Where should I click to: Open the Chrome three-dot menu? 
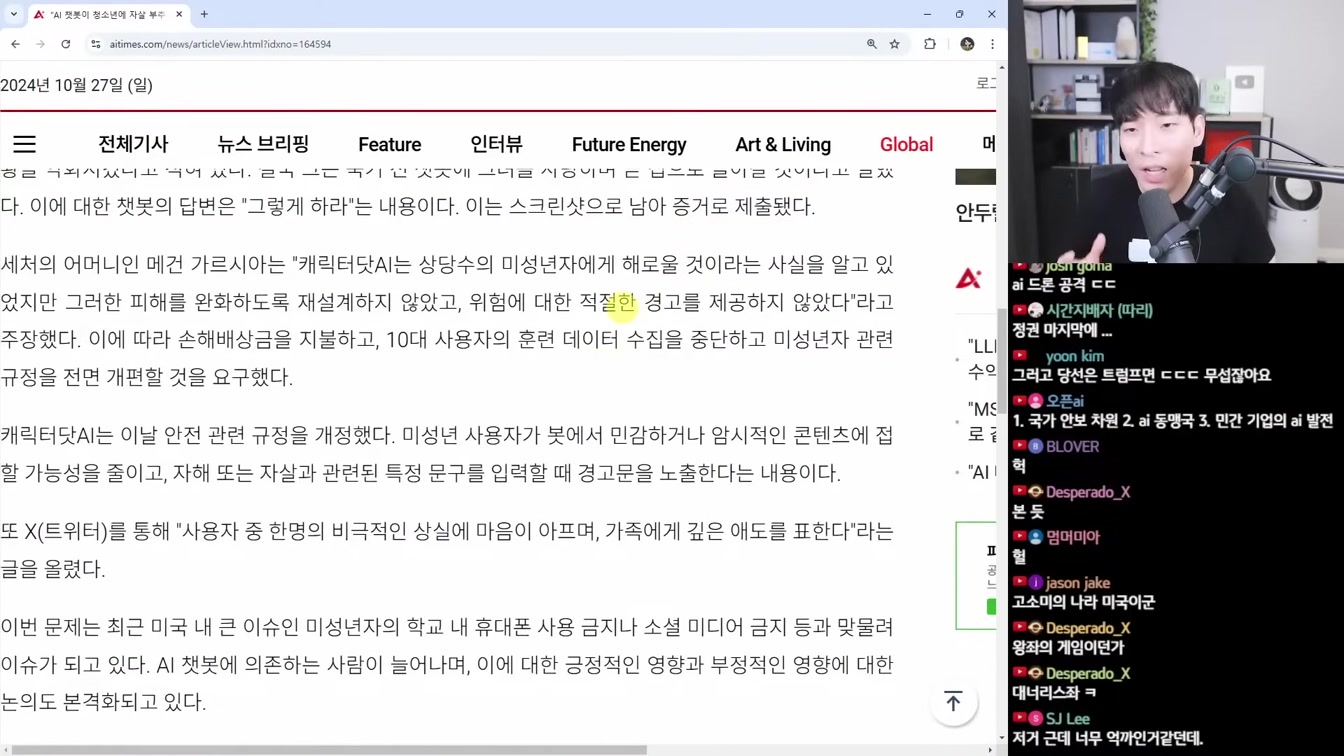coord(992,44)
